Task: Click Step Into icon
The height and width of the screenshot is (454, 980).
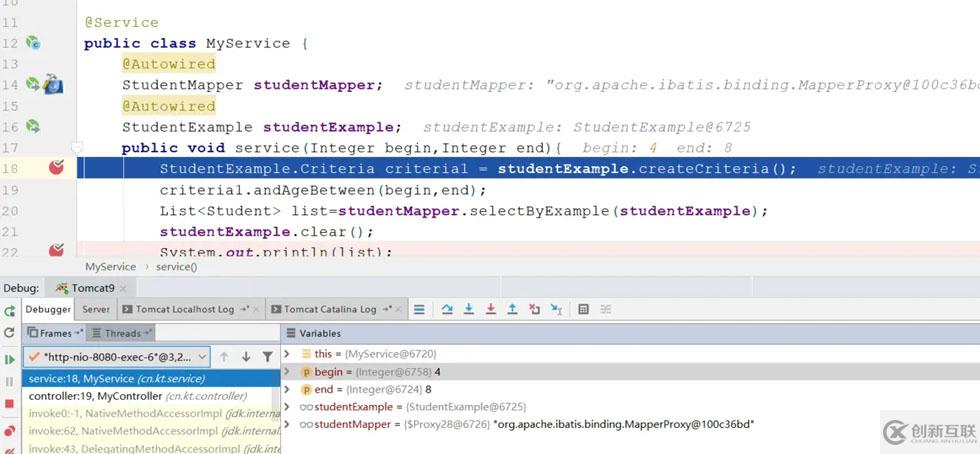Action: pyautogui.click(x=469, y=309)
